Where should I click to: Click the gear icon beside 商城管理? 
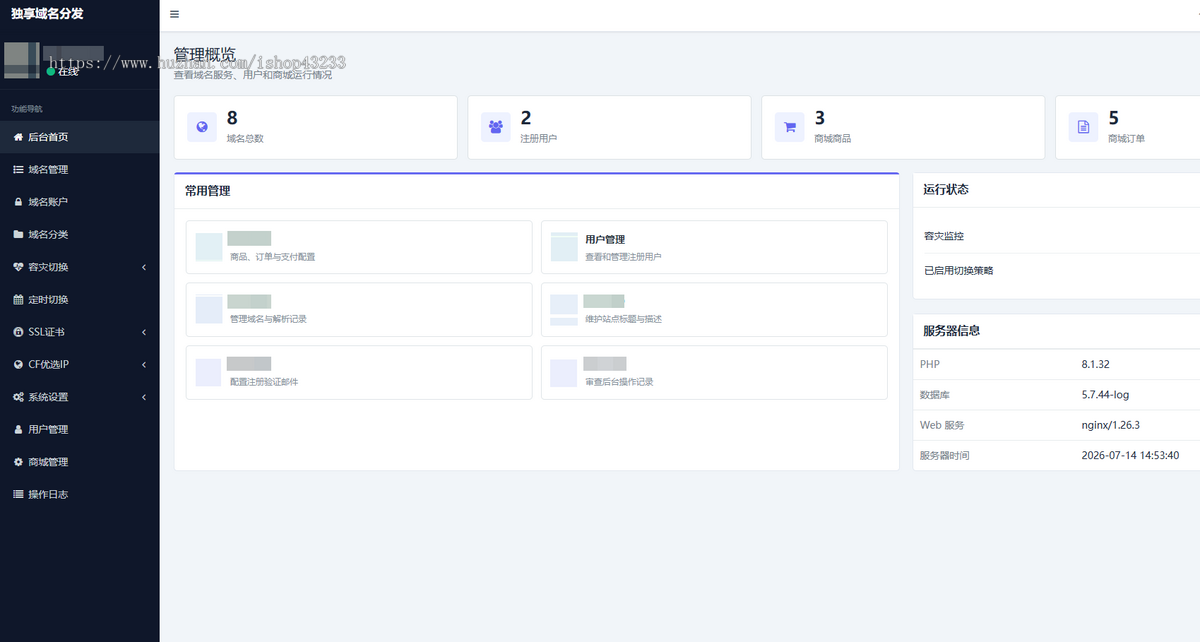coord(18,462)
